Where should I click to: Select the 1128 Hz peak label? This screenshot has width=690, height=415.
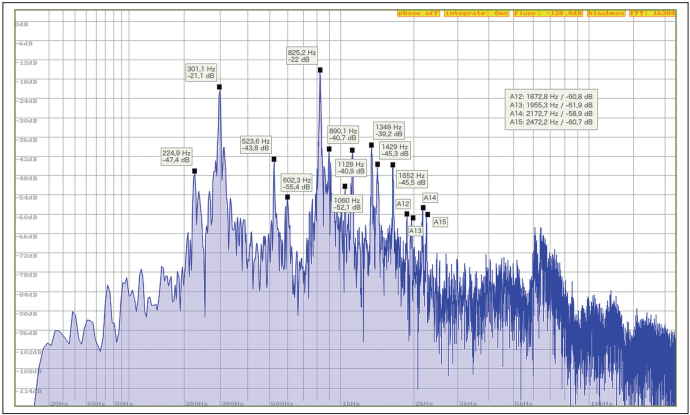click(351, 167)
